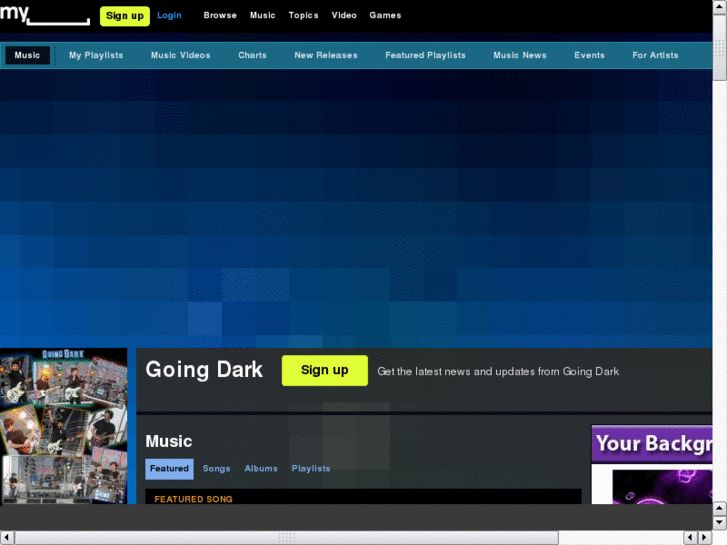Open Music News
This screenshot has height=545, width=727.
[x=520, y=55]
